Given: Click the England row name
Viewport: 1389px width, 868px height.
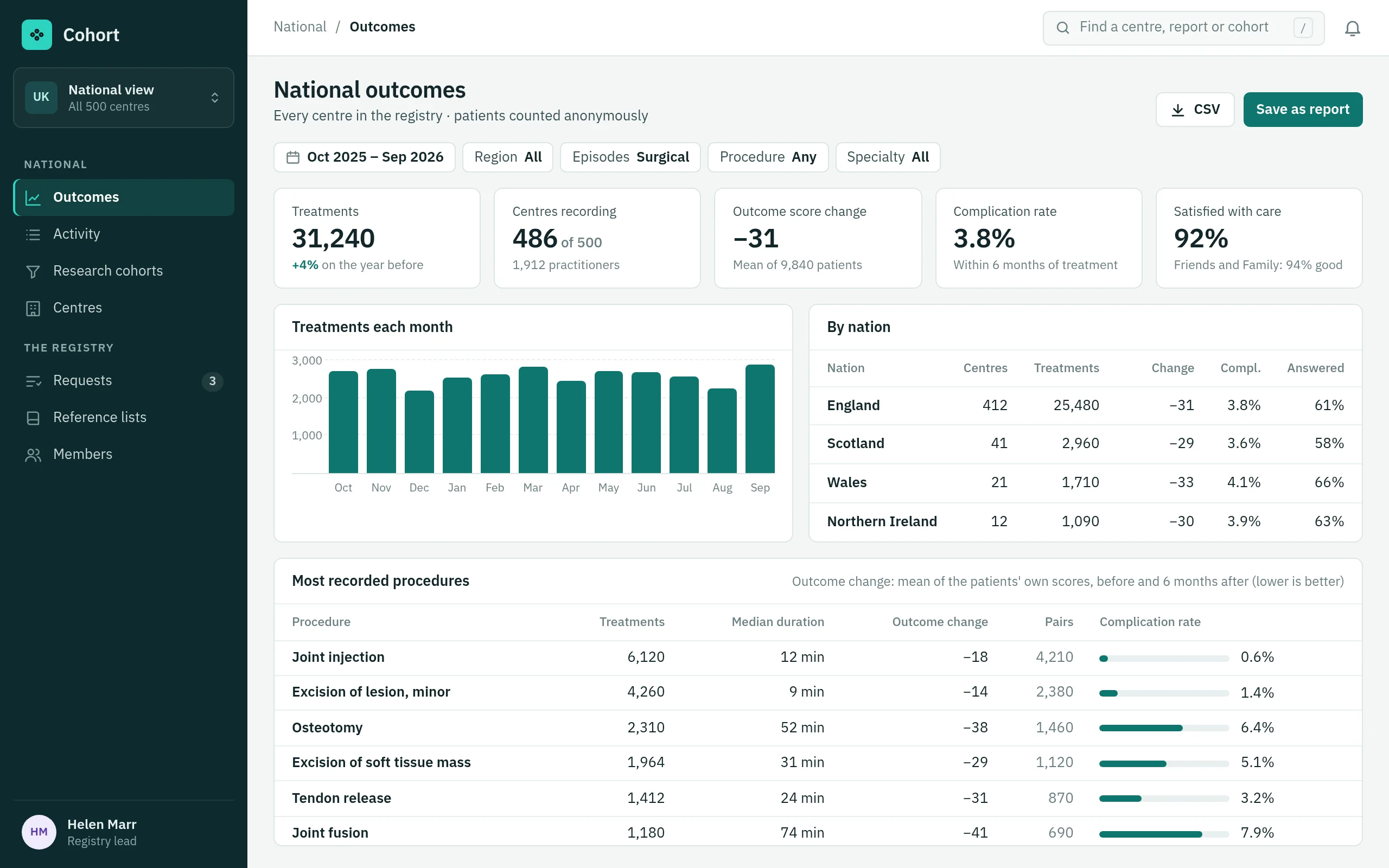Looking at the screenshot, I should click(853, 406).
